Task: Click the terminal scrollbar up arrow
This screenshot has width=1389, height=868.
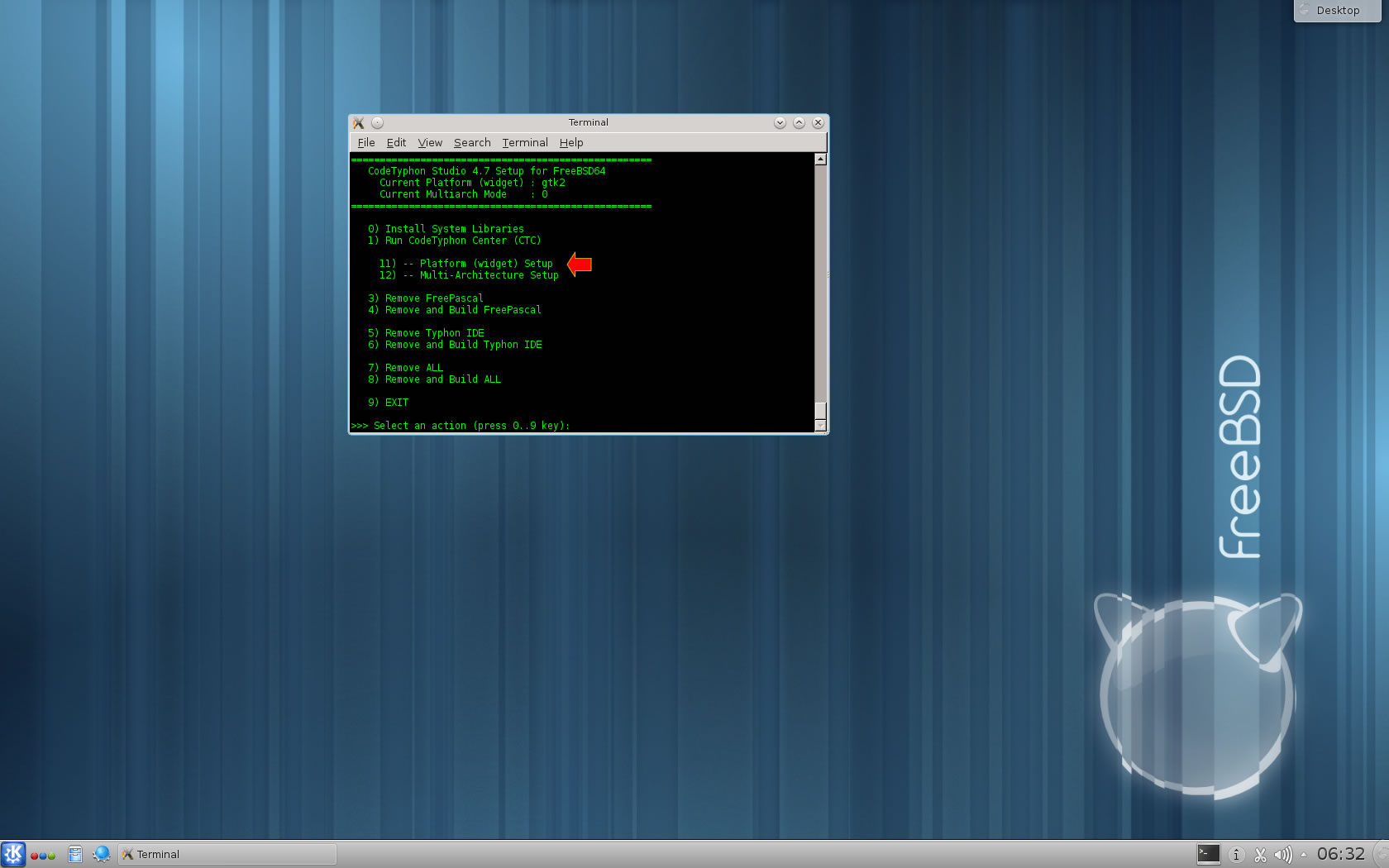Action: pyautogui.click(x=820, y=159)
